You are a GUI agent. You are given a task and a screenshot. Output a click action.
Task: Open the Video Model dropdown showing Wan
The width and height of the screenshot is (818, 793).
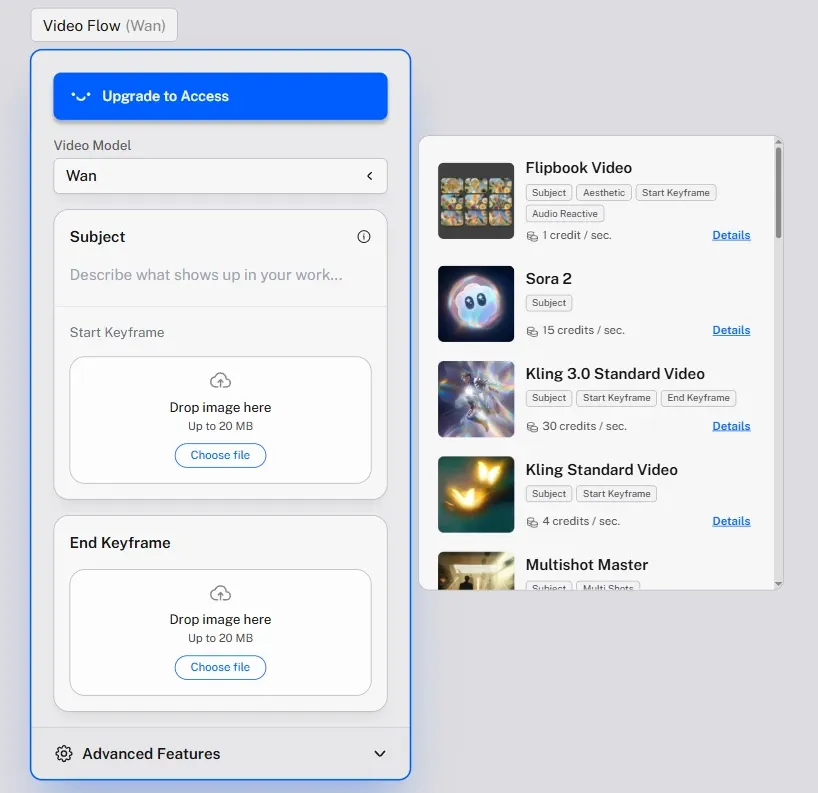[x=220, y=176]
